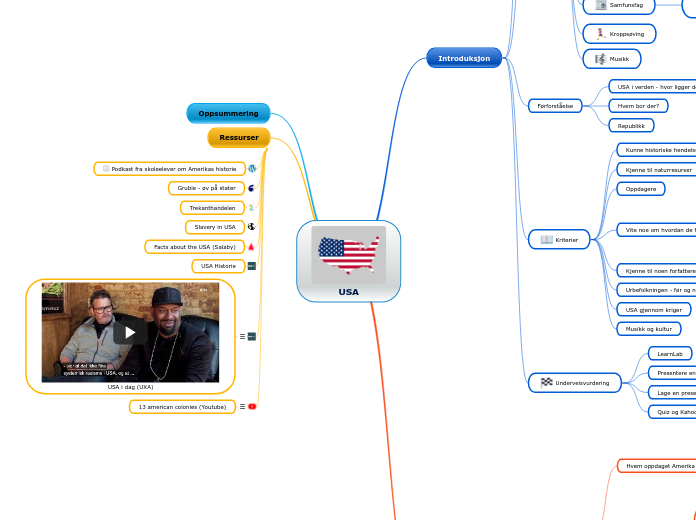Select the Kroppsøving node label
696x520 pixels.
point(627,34)
